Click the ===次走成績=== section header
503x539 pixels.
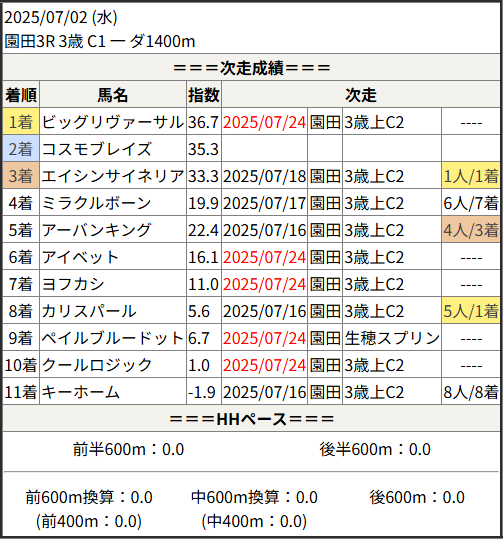point(251,67)
